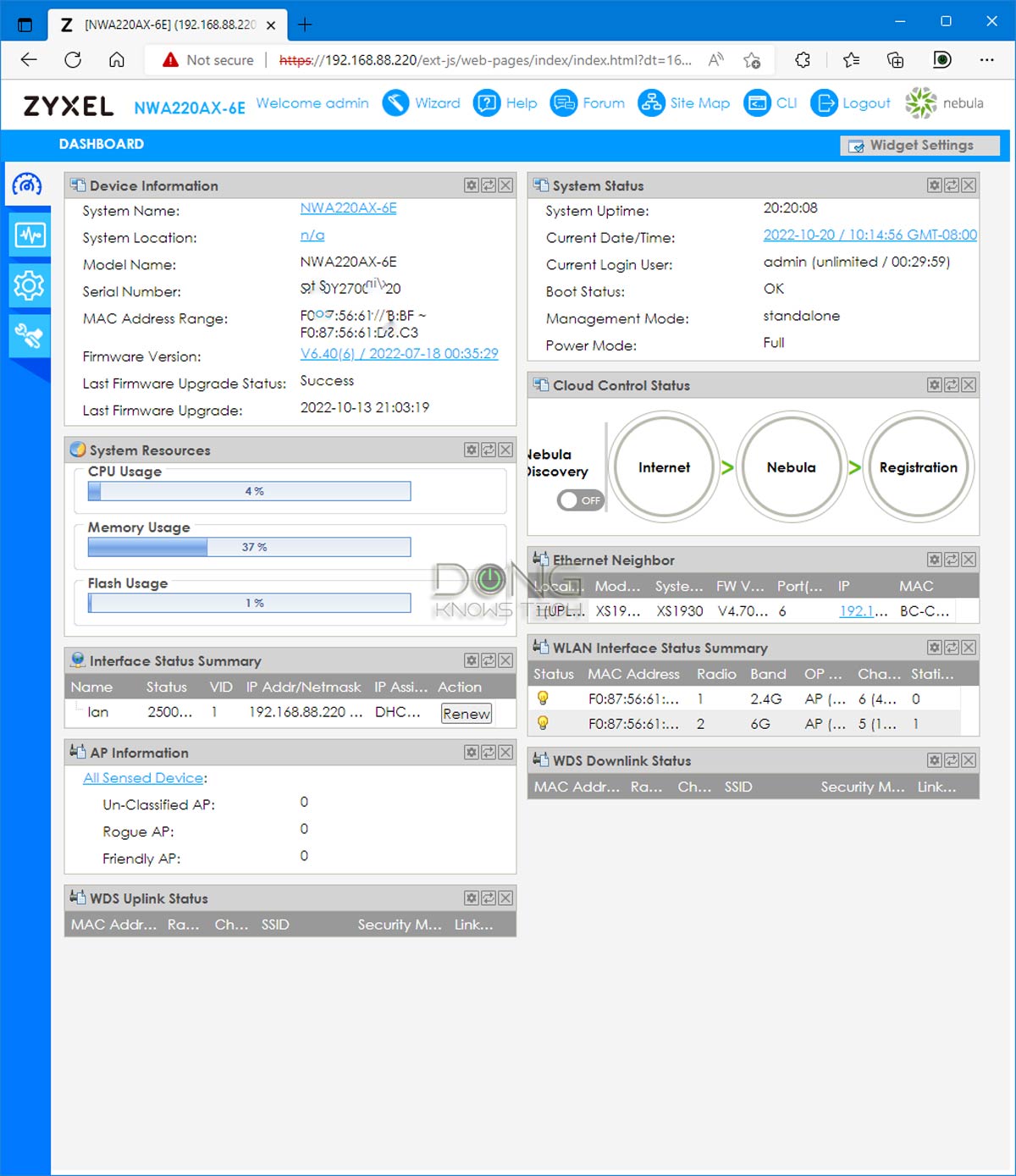The image size is (1016, 1176).
Task: Open browser Settings and more menu
Action: tap(987, 60)
